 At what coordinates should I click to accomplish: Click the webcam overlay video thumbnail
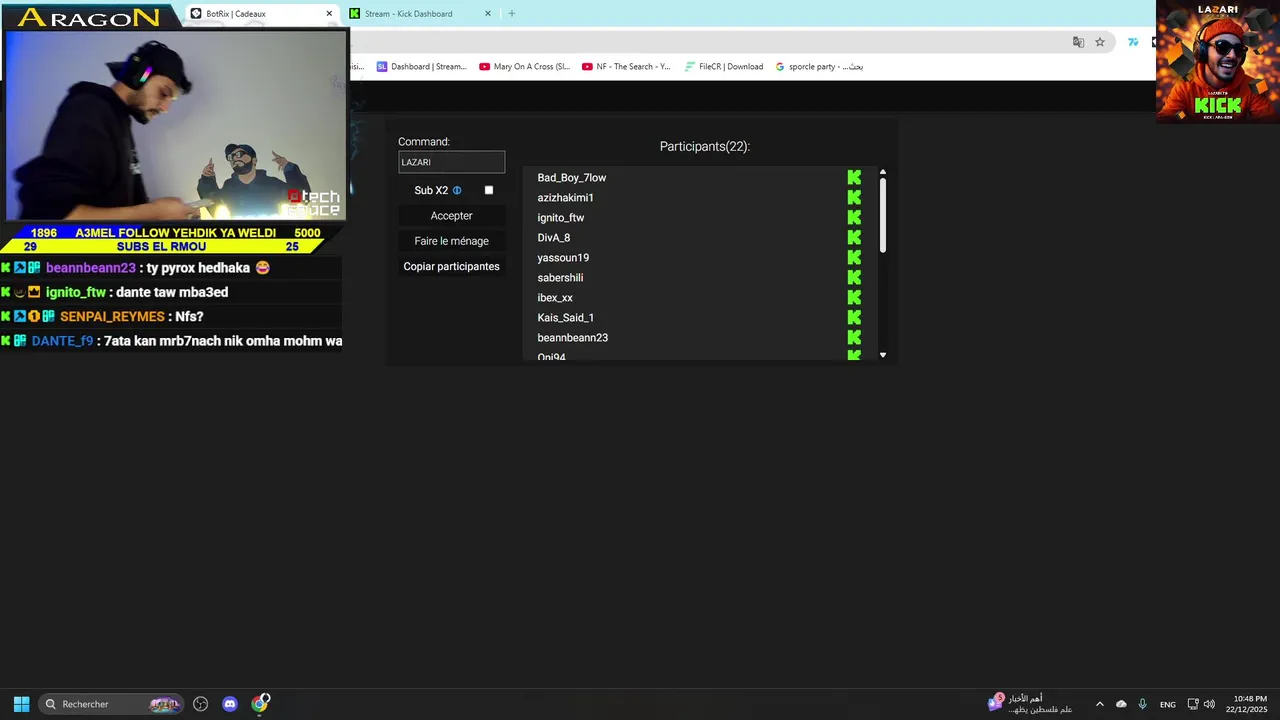point(176,126)
